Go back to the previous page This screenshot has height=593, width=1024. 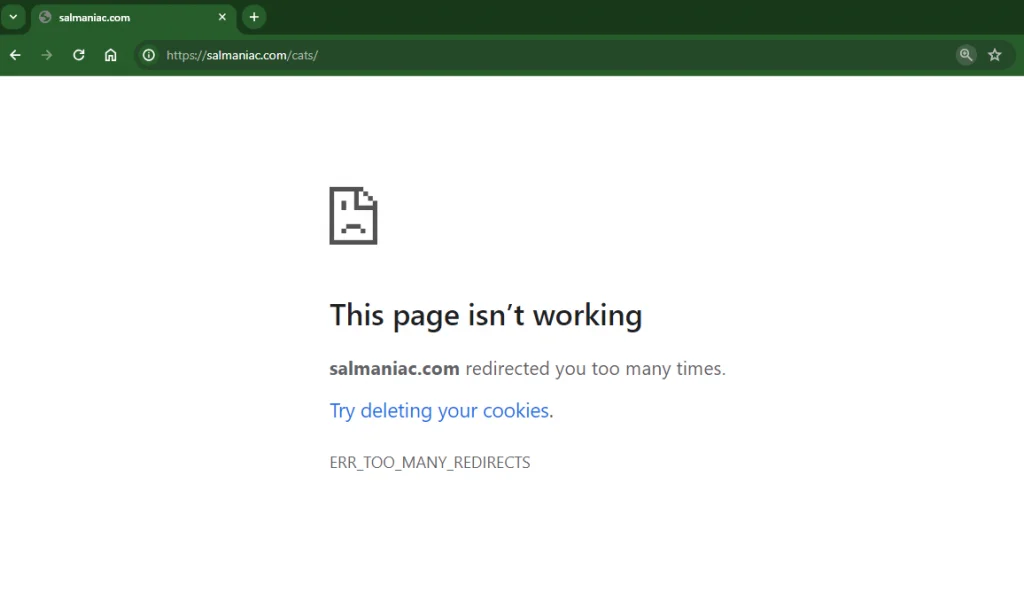pyautogui.click(x=15, y=56)
